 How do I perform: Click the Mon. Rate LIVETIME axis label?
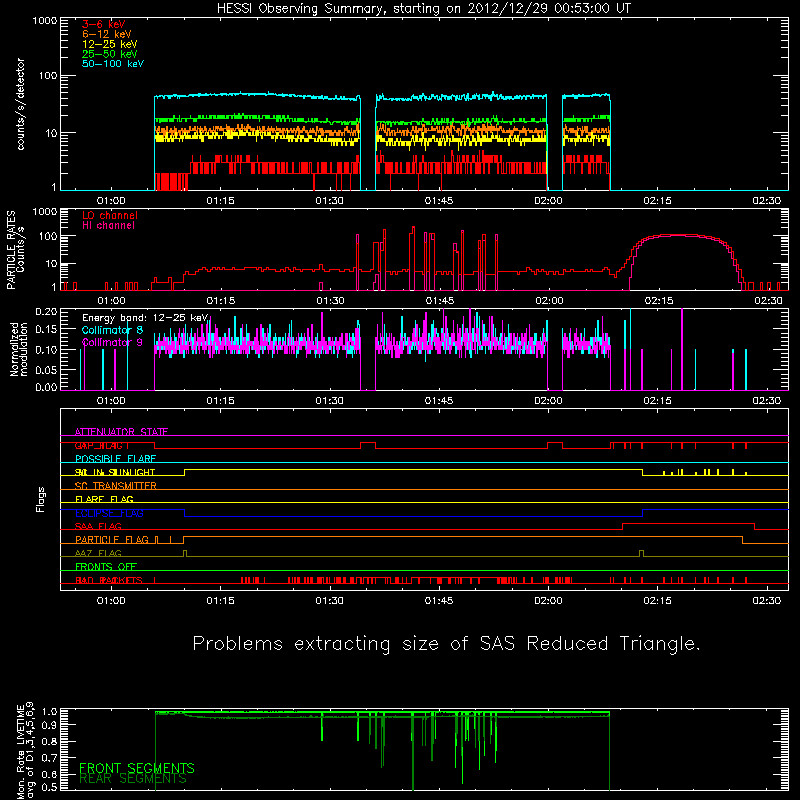click(x=26, y=751)
